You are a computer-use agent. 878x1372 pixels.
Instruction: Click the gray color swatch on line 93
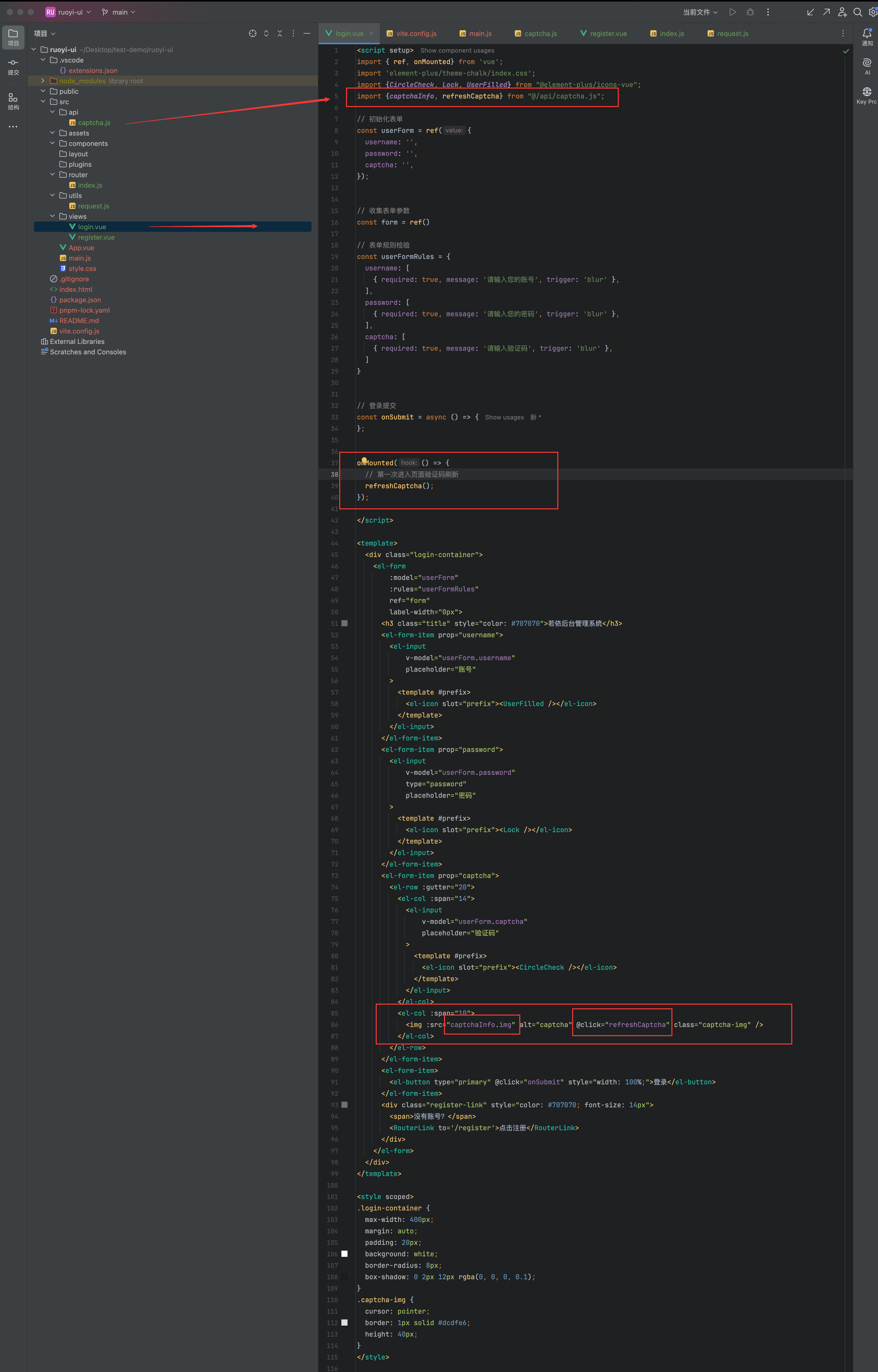pyautogui.click(x=344, y=1105)
